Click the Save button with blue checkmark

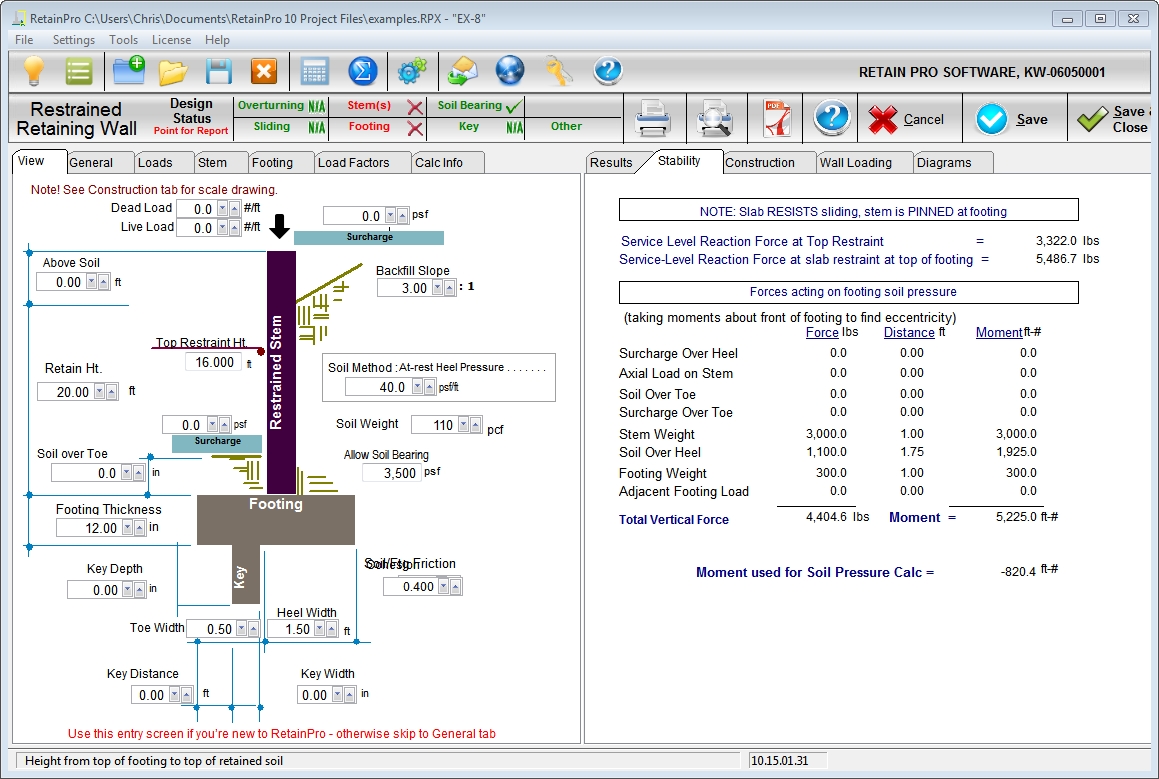coord(1012,119)
